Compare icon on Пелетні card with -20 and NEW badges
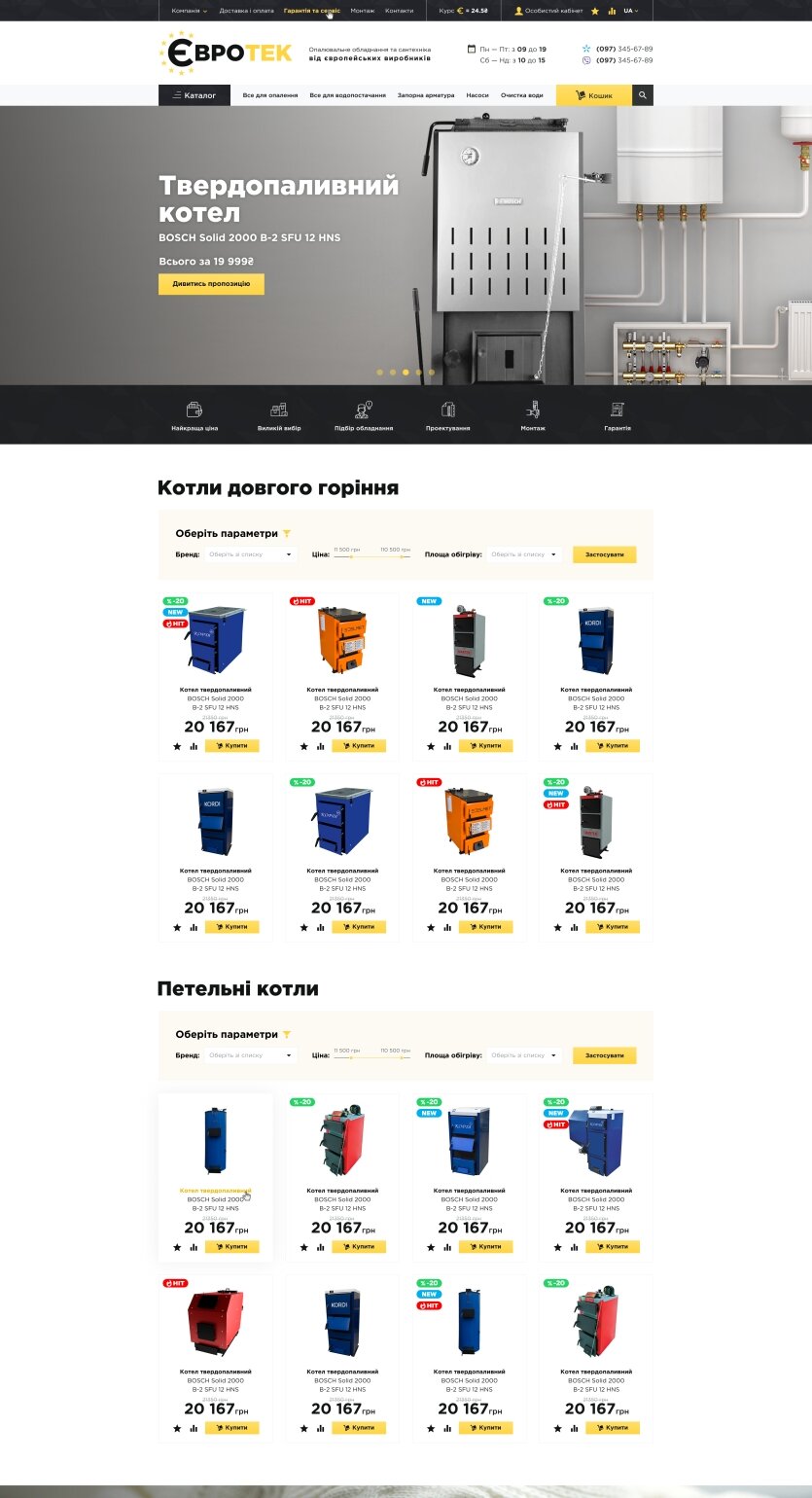The width and height of the screenshot is (812, 1498). point(448,1247)
